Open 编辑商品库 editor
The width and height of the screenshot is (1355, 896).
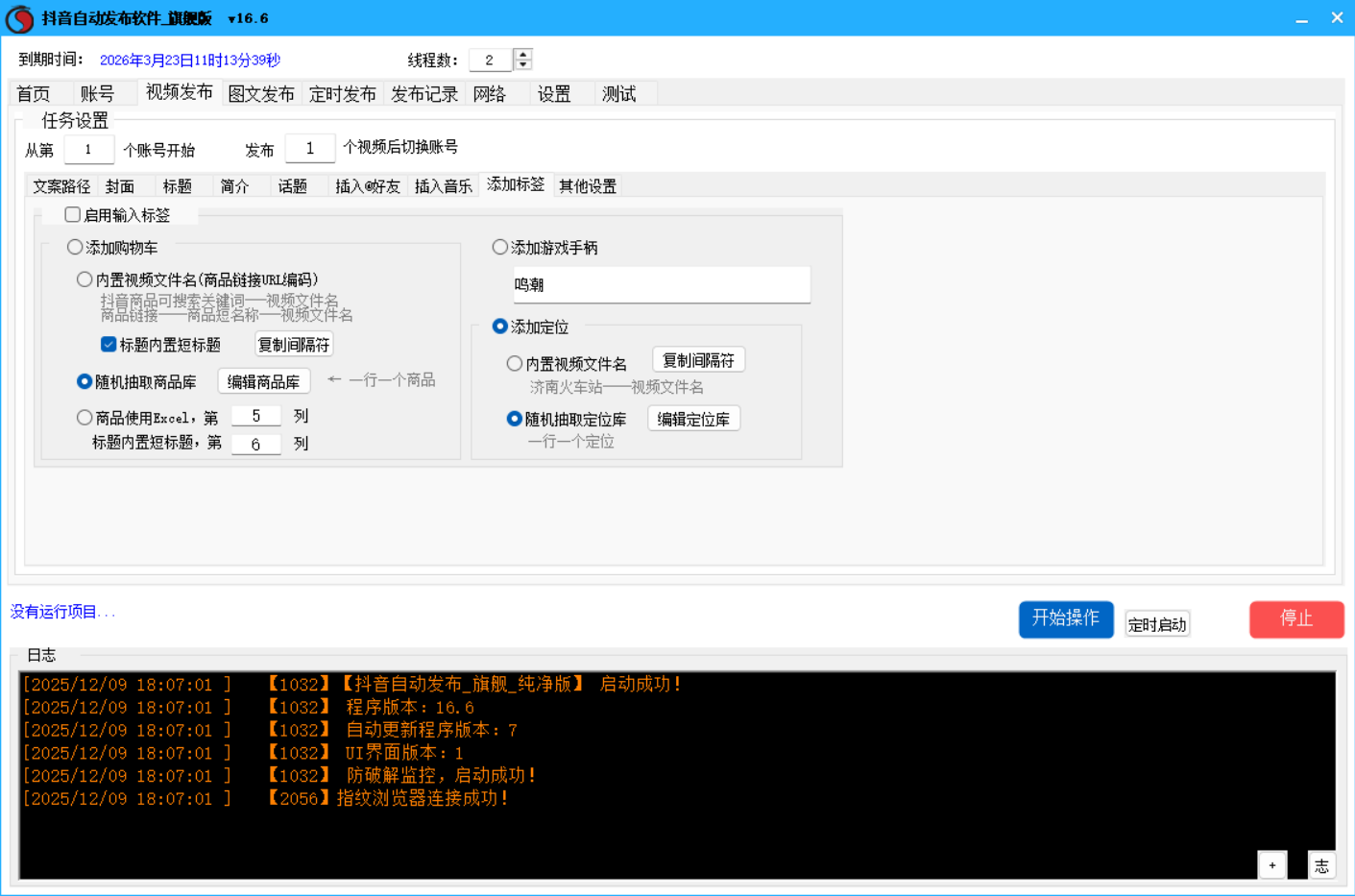[x=263, y=381]
